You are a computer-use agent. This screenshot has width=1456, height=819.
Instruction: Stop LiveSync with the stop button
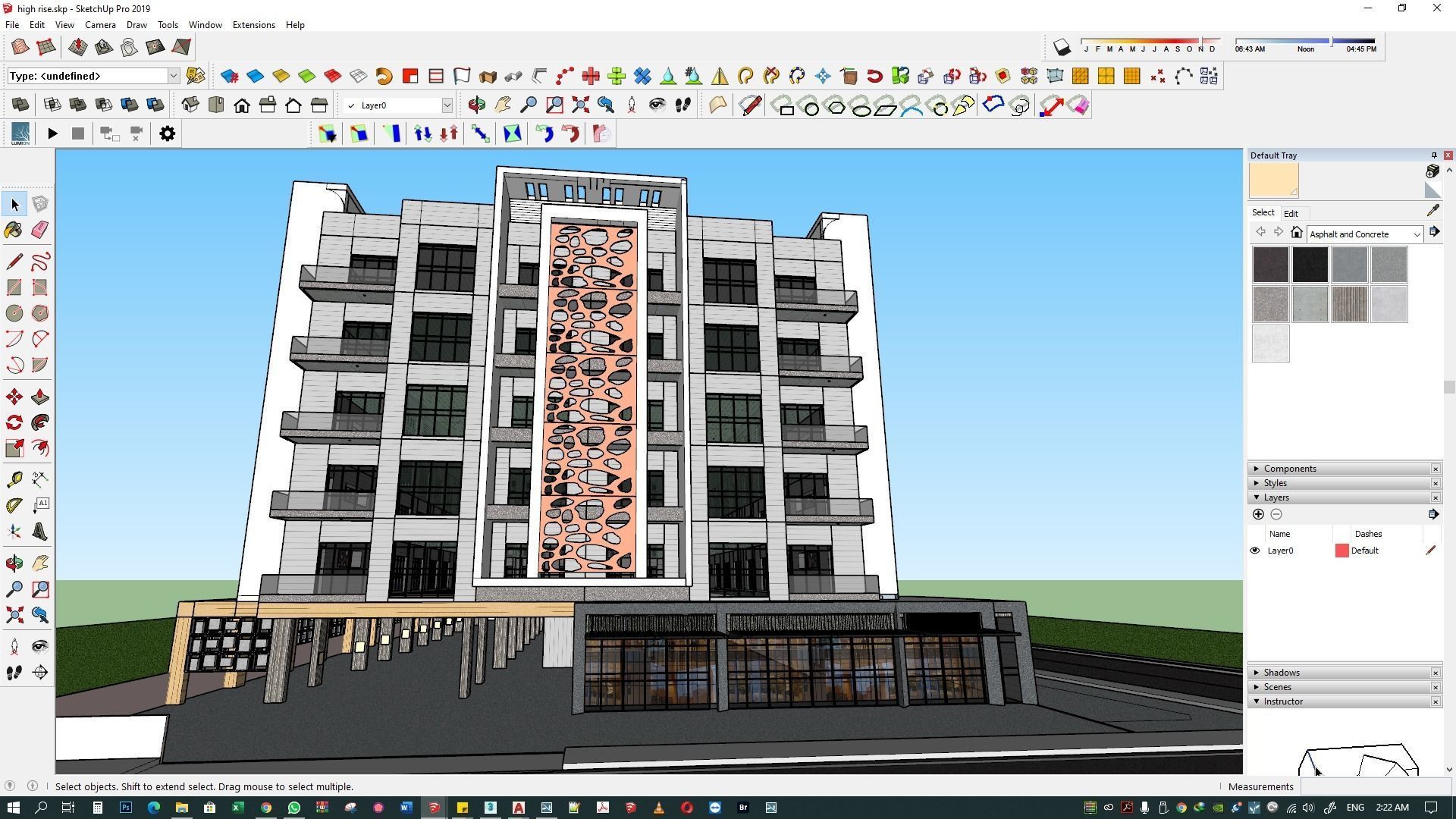(x=78, y=133)
